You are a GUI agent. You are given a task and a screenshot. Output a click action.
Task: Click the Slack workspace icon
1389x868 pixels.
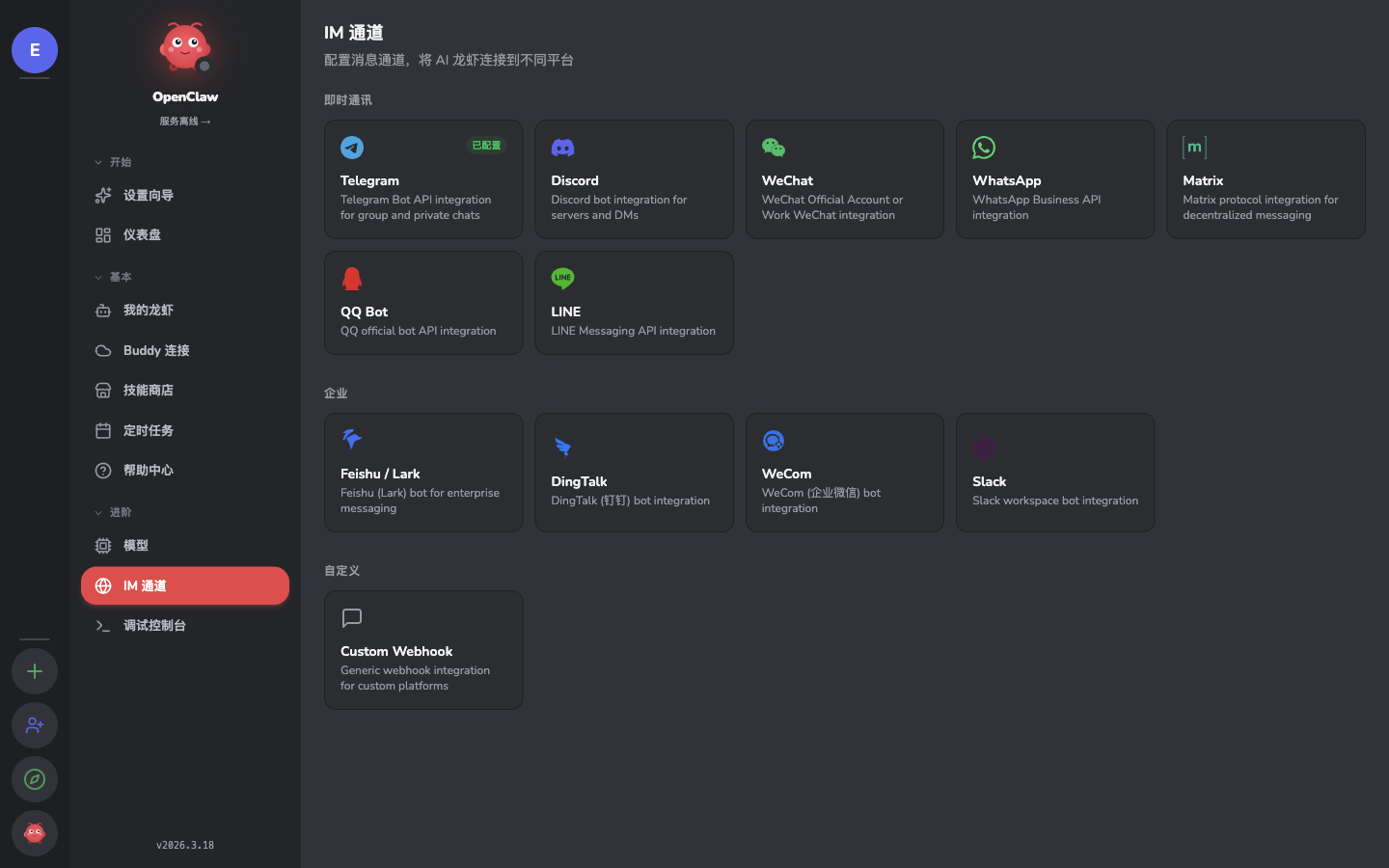984,448
